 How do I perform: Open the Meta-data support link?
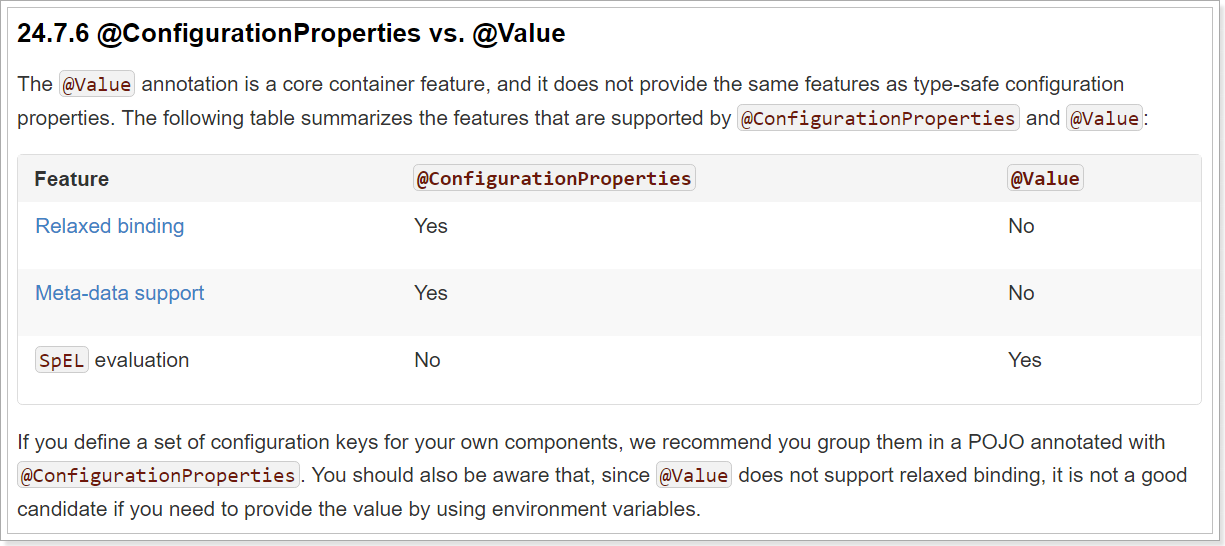120,293
